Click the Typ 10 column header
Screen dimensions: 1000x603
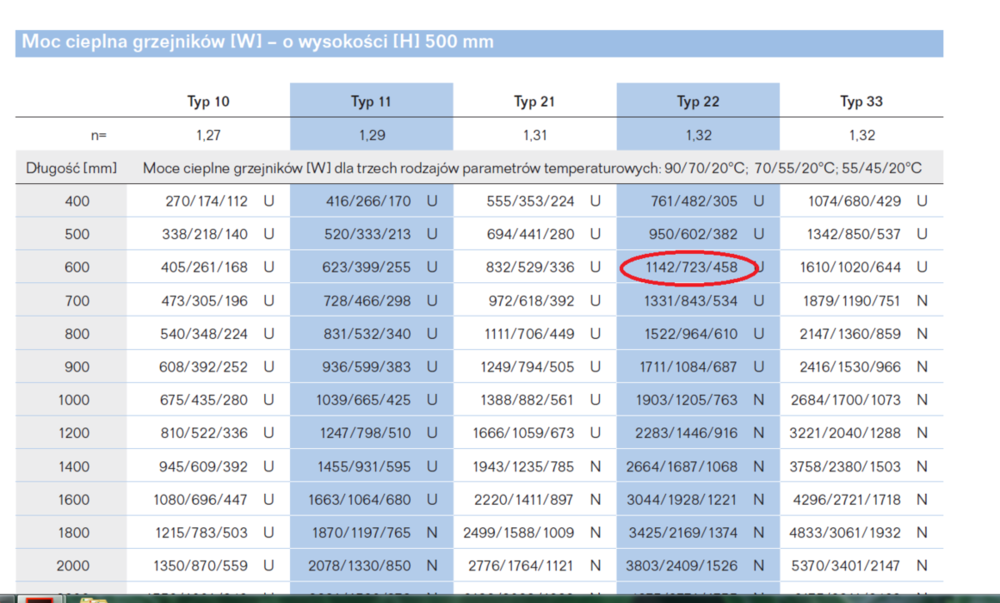click(208, 102)
